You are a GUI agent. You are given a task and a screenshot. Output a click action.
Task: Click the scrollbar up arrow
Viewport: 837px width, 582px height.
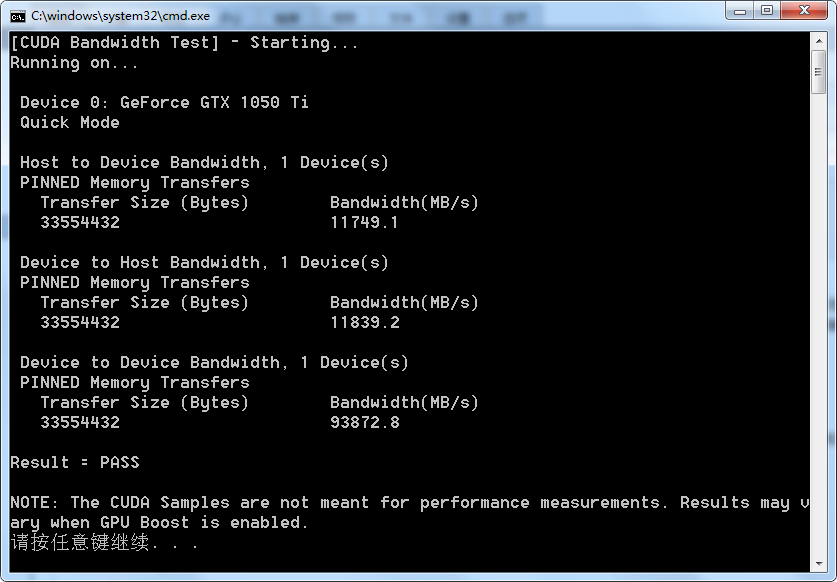[x=818, y=41]
